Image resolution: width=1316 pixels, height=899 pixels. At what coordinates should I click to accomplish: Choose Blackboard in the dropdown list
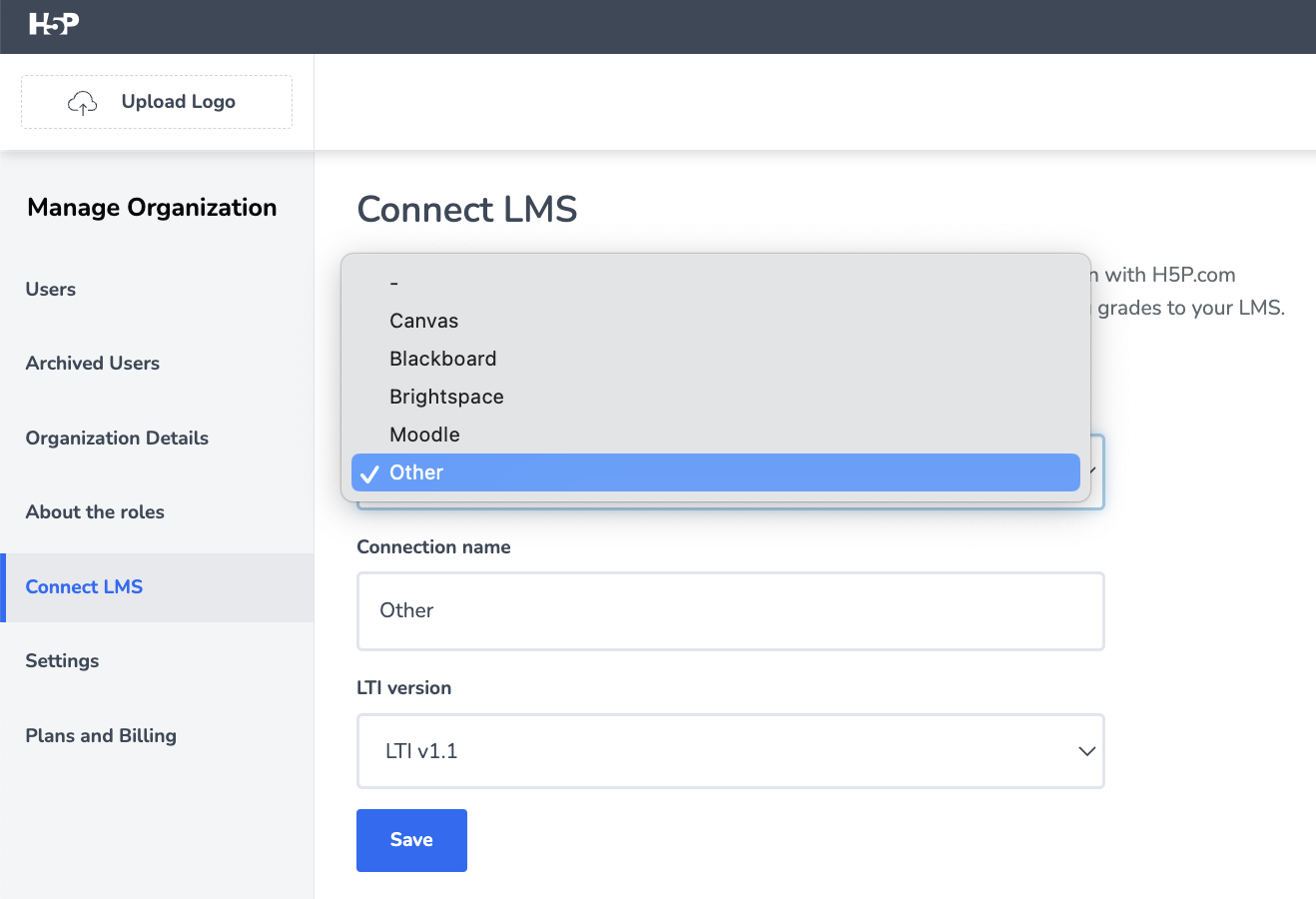(x=442, y=359)
